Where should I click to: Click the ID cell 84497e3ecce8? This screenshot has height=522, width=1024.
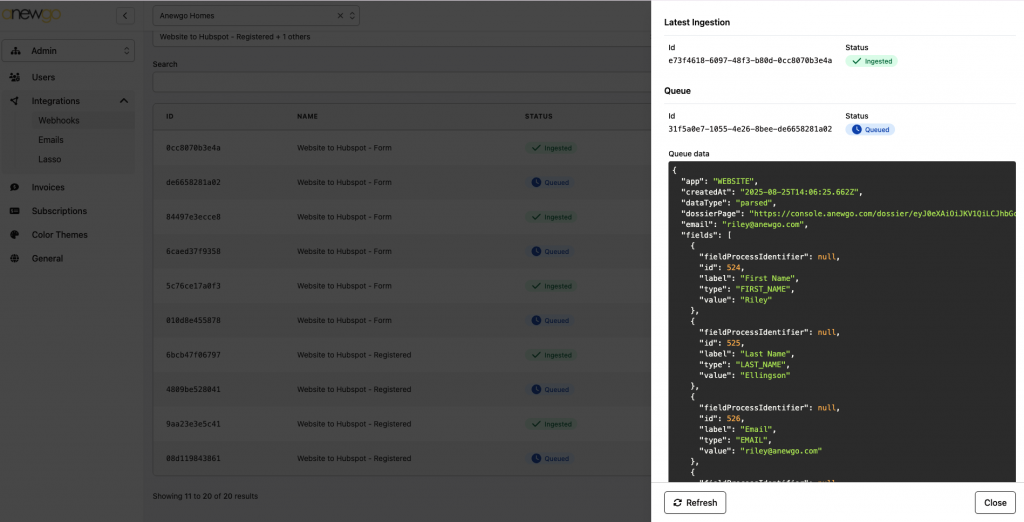click(x=193, y=217)
